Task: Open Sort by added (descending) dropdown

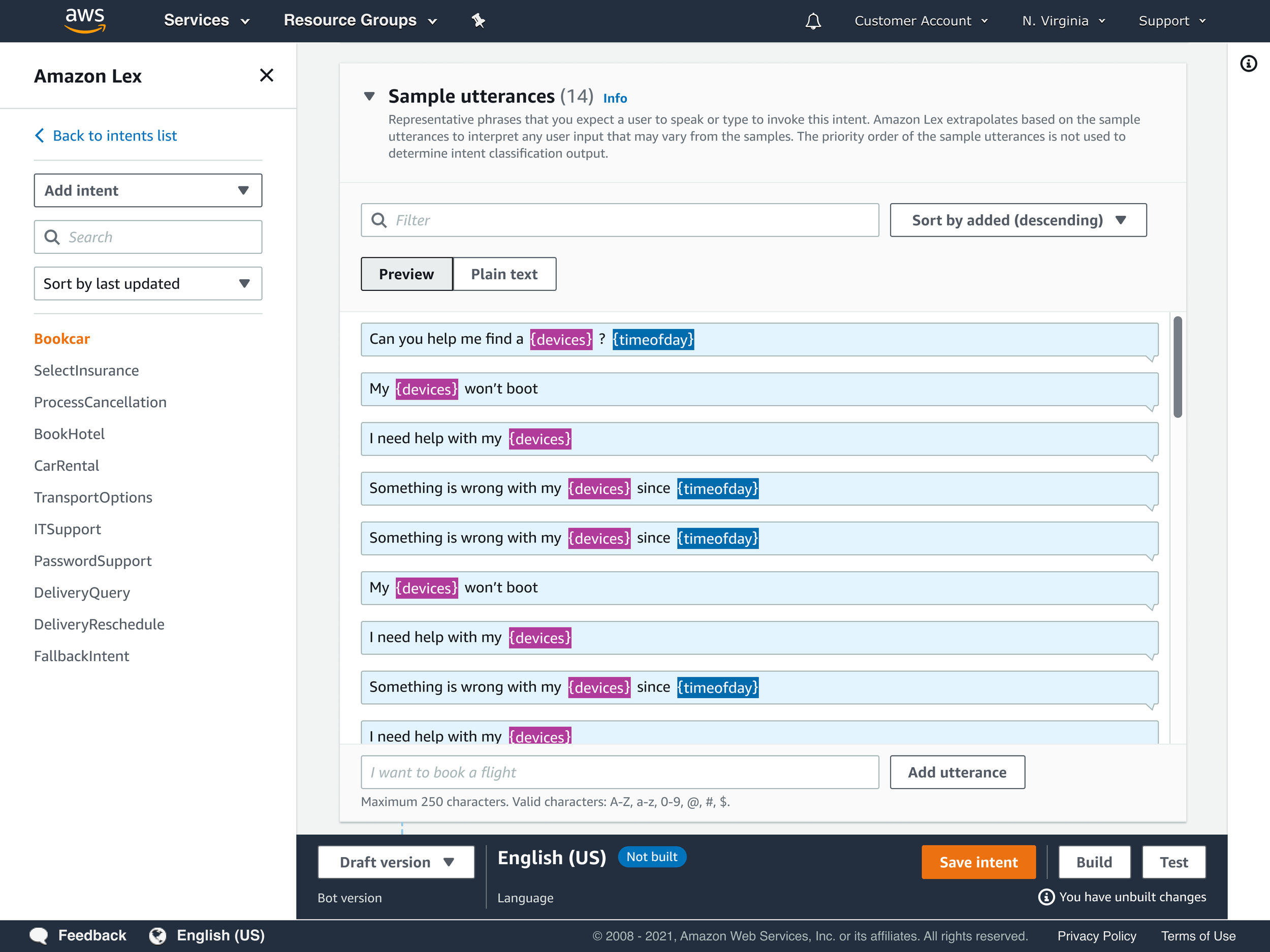Action: pos(1018,220)
